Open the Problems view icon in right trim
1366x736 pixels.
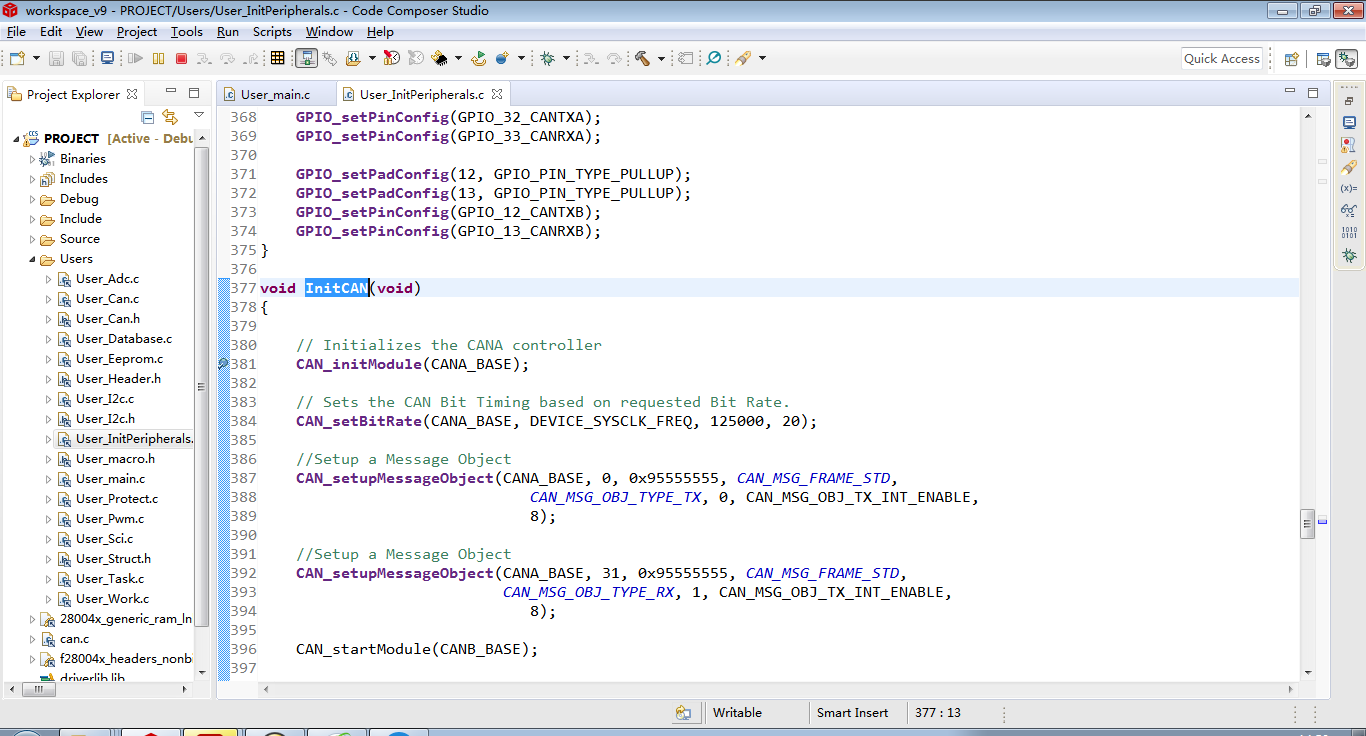click(x=1349, y=144)
